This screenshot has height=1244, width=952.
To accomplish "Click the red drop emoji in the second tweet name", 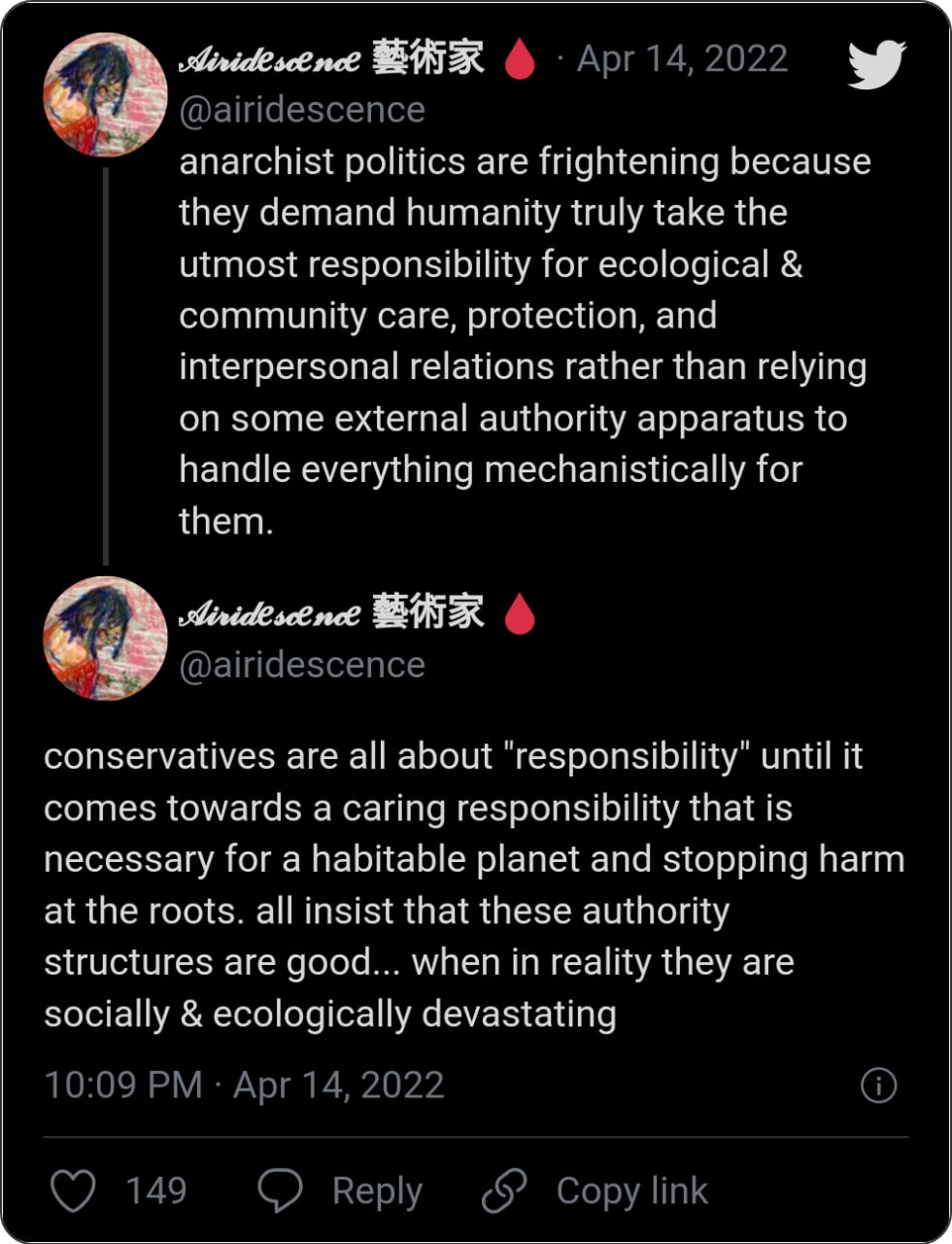I will coord(520,614).
